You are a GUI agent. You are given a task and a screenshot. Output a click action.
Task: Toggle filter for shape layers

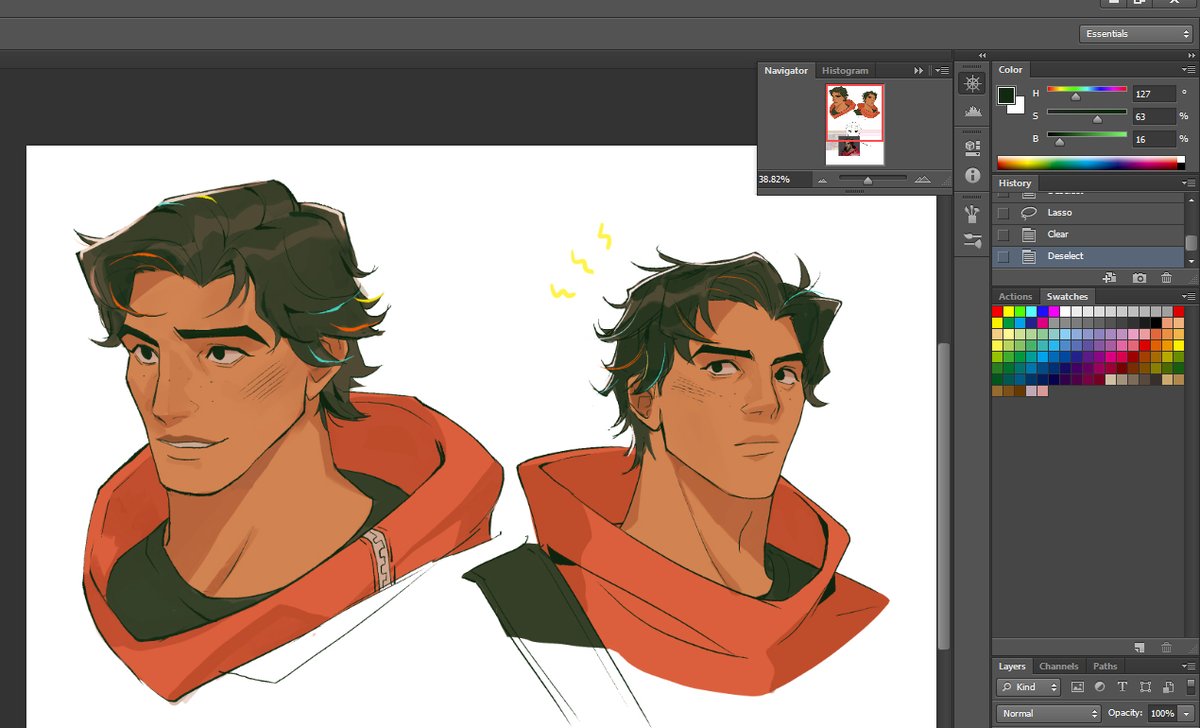1144,687
